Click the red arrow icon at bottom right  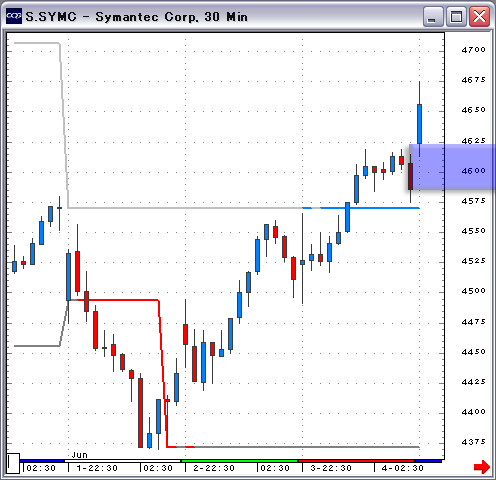(482, 466)
